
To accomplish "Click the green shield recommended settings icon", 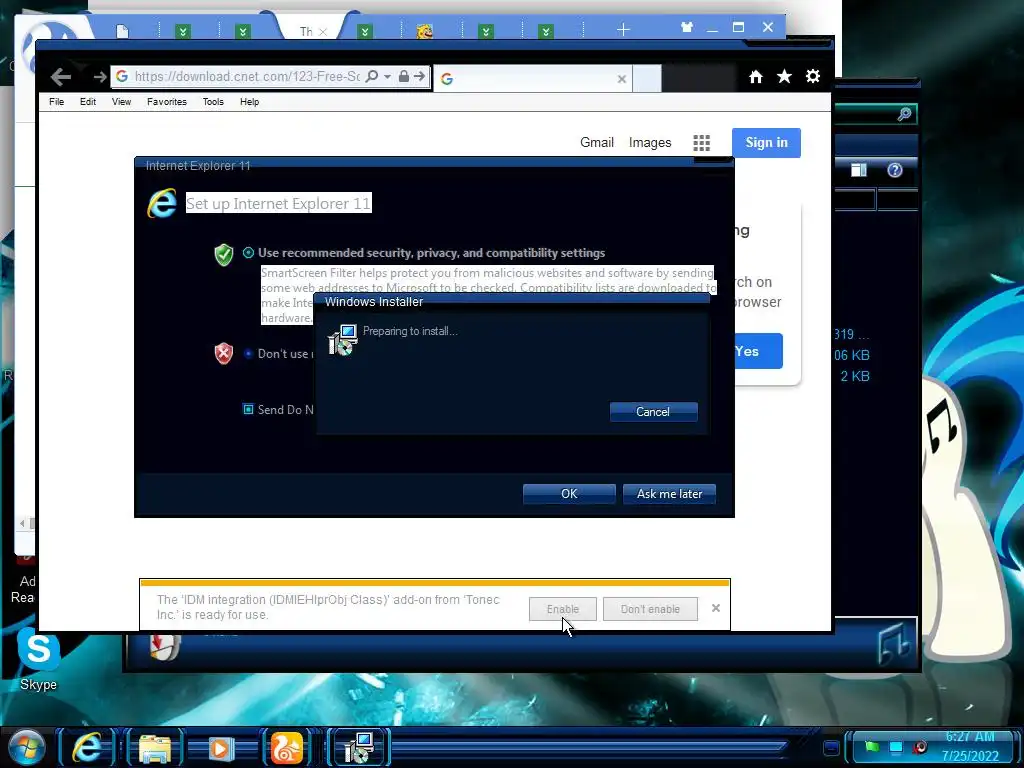I will [223, 255].
